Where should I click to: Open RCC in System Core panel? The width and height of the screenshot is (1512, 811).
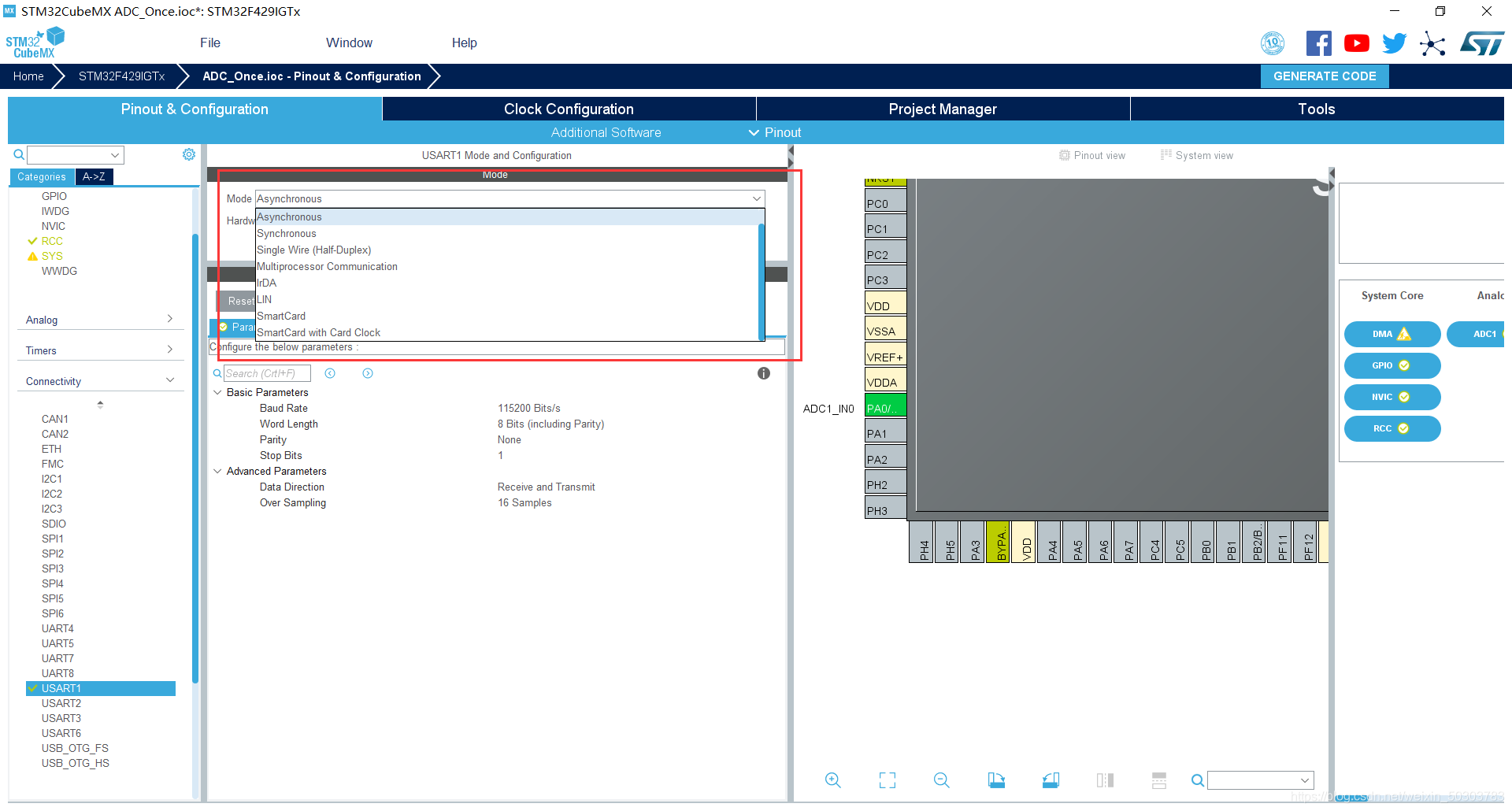(1392, 428)
